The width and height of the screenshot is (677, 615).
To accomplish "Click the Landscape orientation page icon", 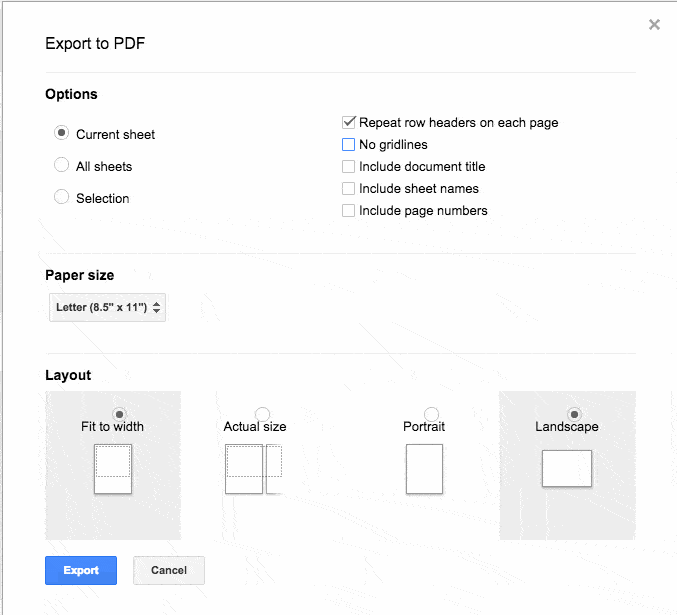I will 566,468.
